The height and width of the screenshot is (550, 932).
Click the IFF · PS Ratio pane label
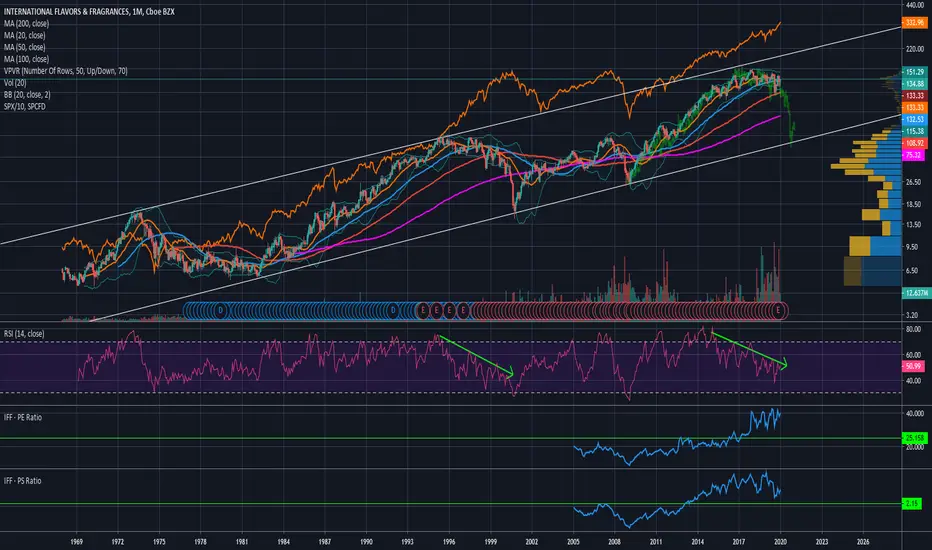point(23,481)
